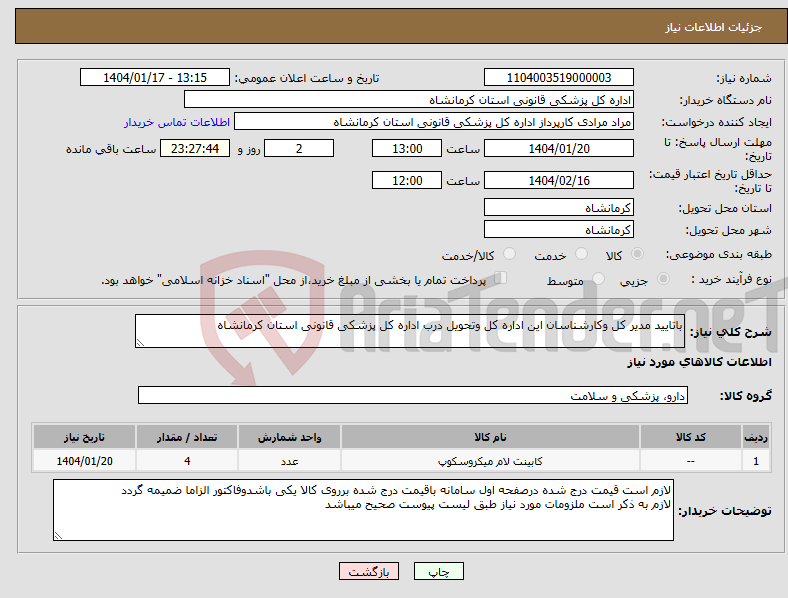Image resolution: width=788 pixels, height=598 pixels.
Task: Select the کالا radio button
Action: point(637,254)
